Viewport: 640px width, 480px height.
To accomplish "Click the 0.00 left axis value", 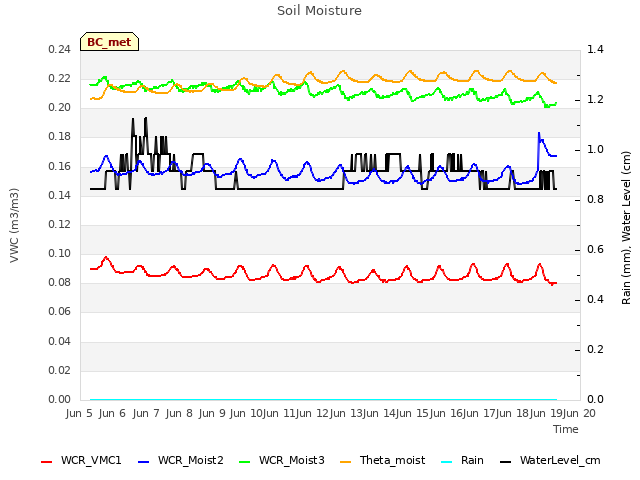I will click(x=60, y=399).
